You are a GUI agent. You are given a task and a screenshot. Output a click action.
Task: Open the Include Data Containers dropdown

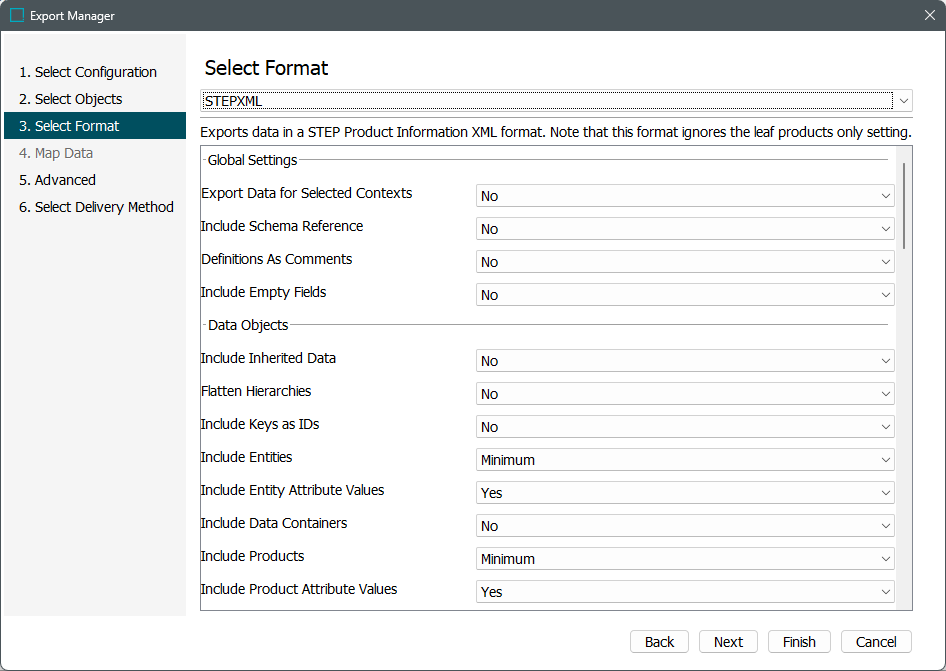tap(685, 526)
